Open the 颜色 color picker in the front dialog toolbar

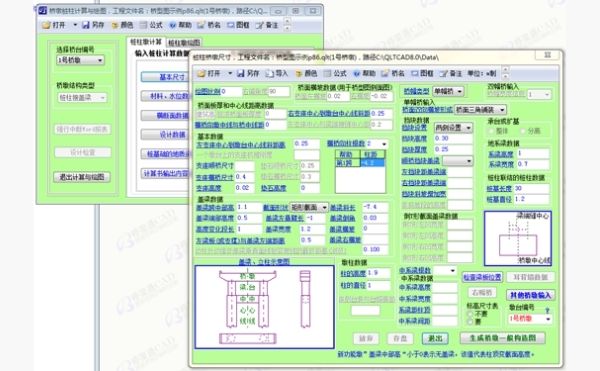pos(306,73)
